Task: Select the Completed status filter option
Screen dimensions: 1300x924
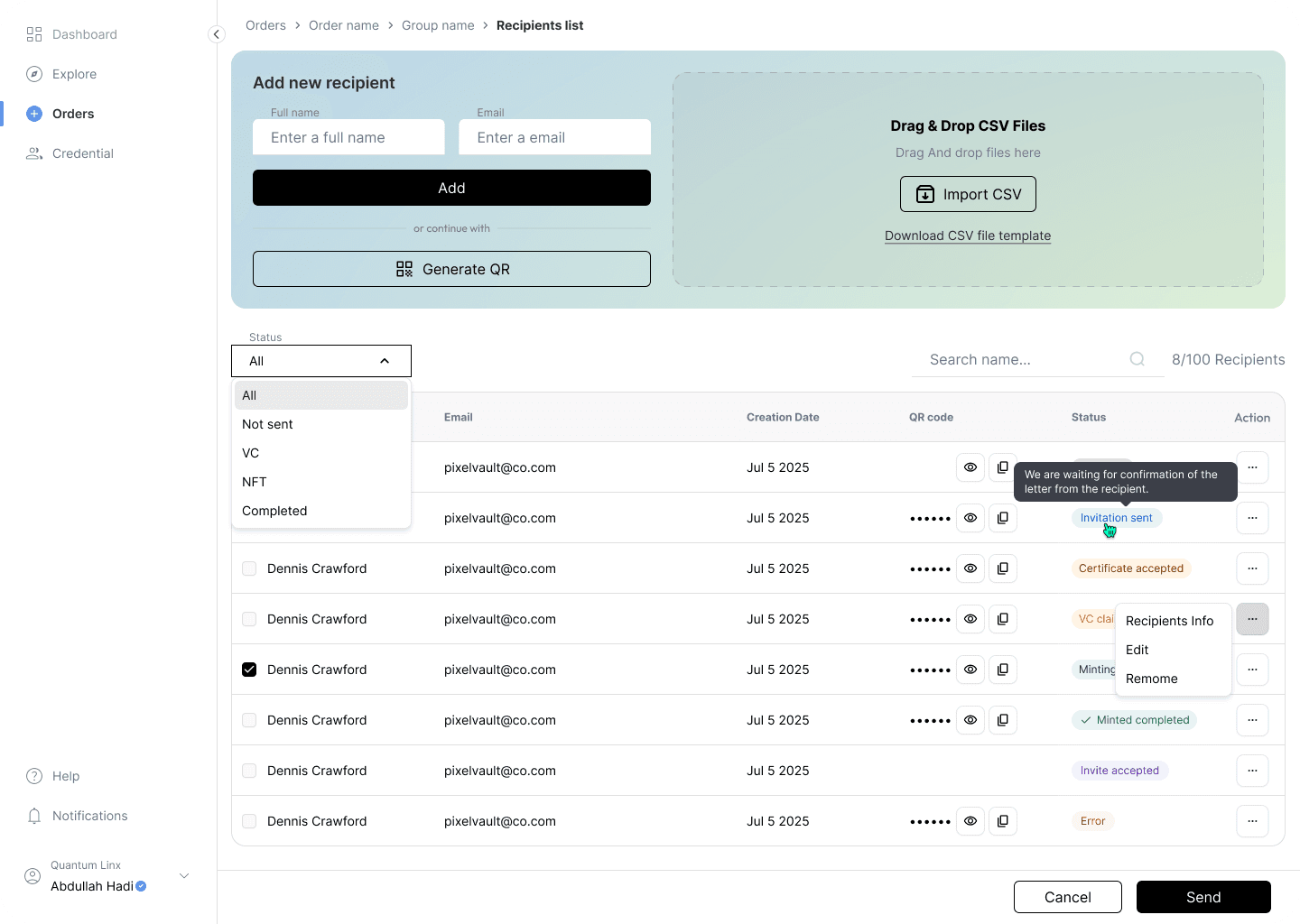Action: (x=274, y=511)
